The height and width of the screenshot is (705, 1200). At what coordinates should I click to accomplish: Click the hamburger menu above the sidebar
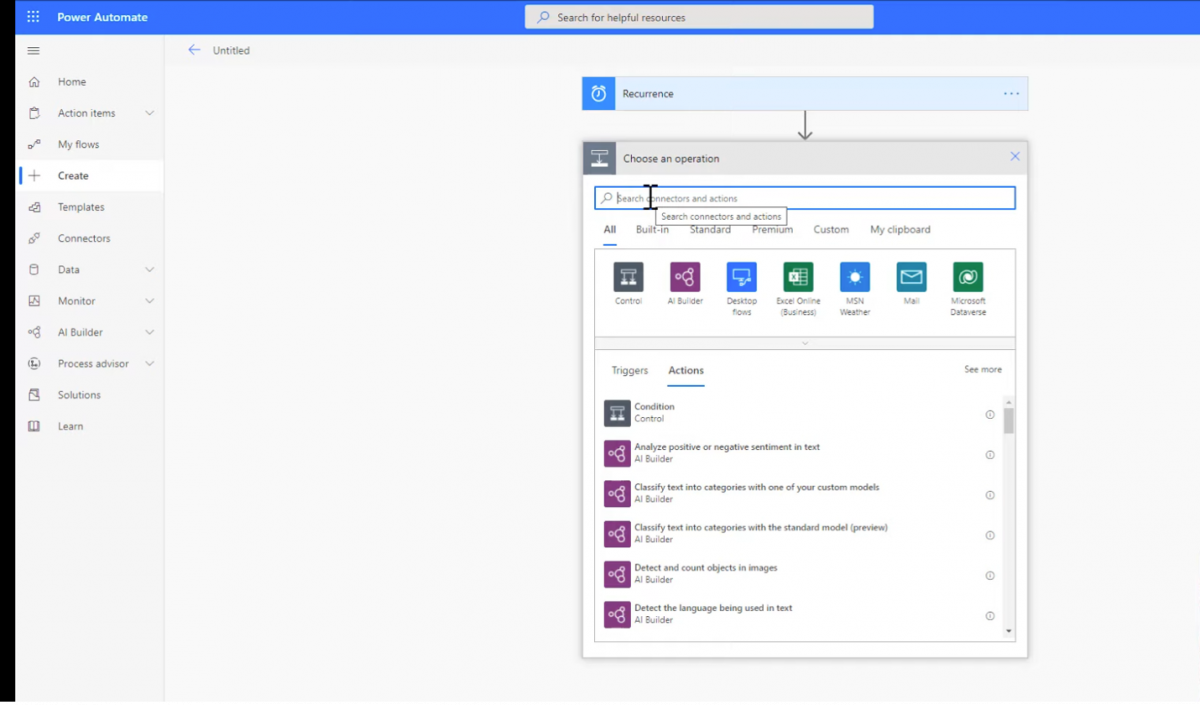tap(33, 50)
